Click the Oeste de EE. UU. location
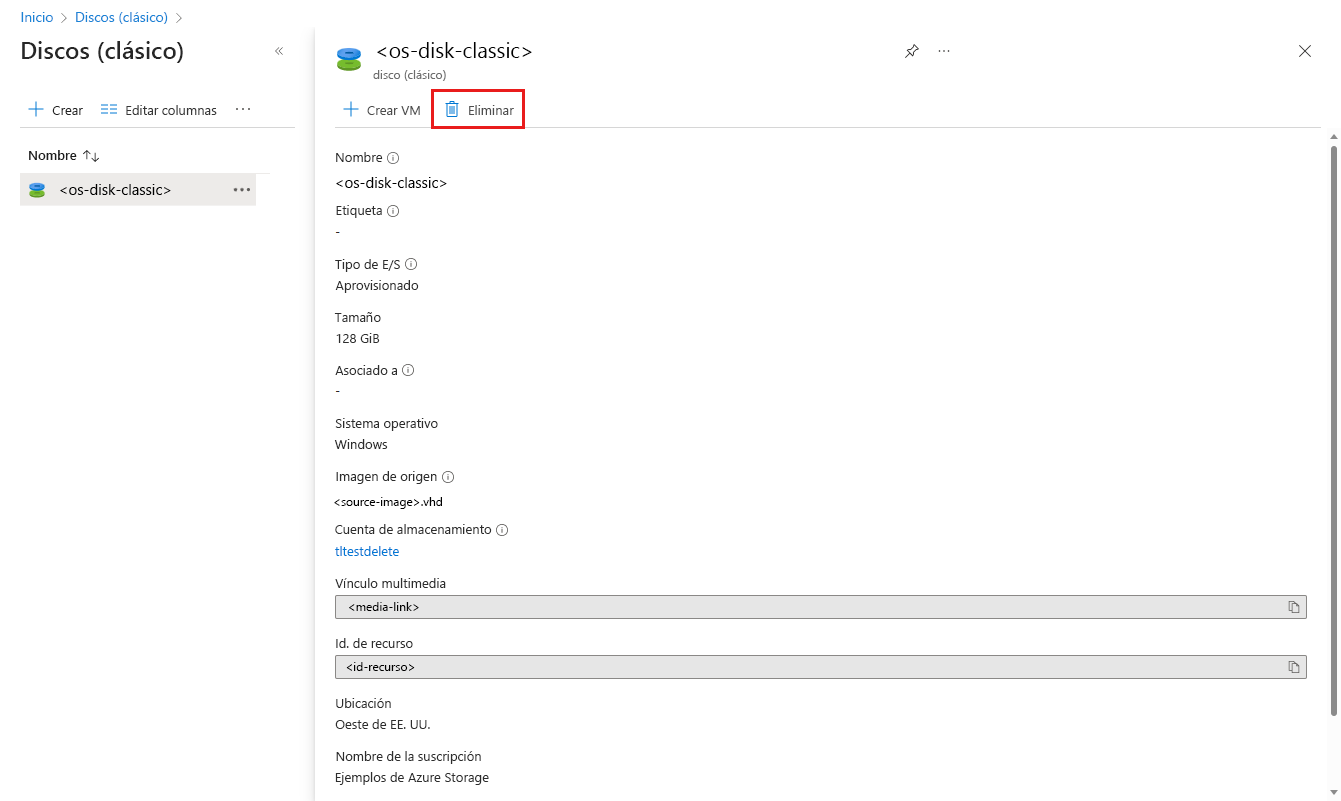The image size is (1341, 801). click(x=383, y=724)
